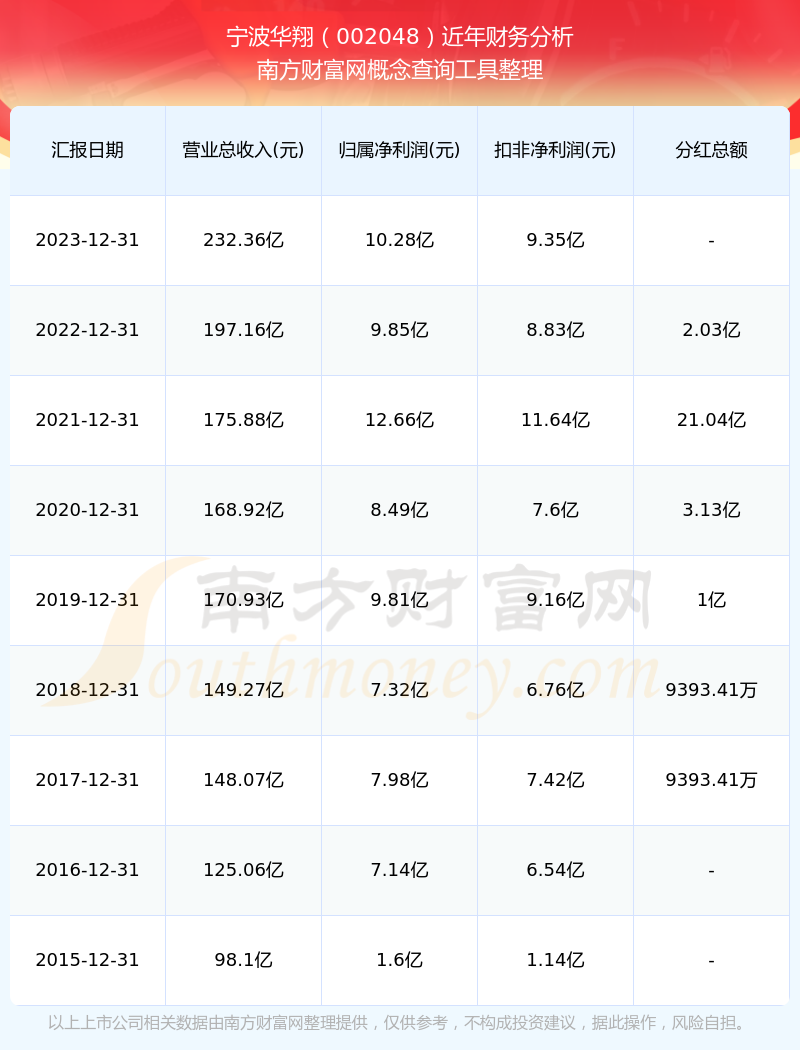Select net profit cell 1.6亿
Image resolution: width=800 pixels, height=1050 pixels.
point(400,960)
